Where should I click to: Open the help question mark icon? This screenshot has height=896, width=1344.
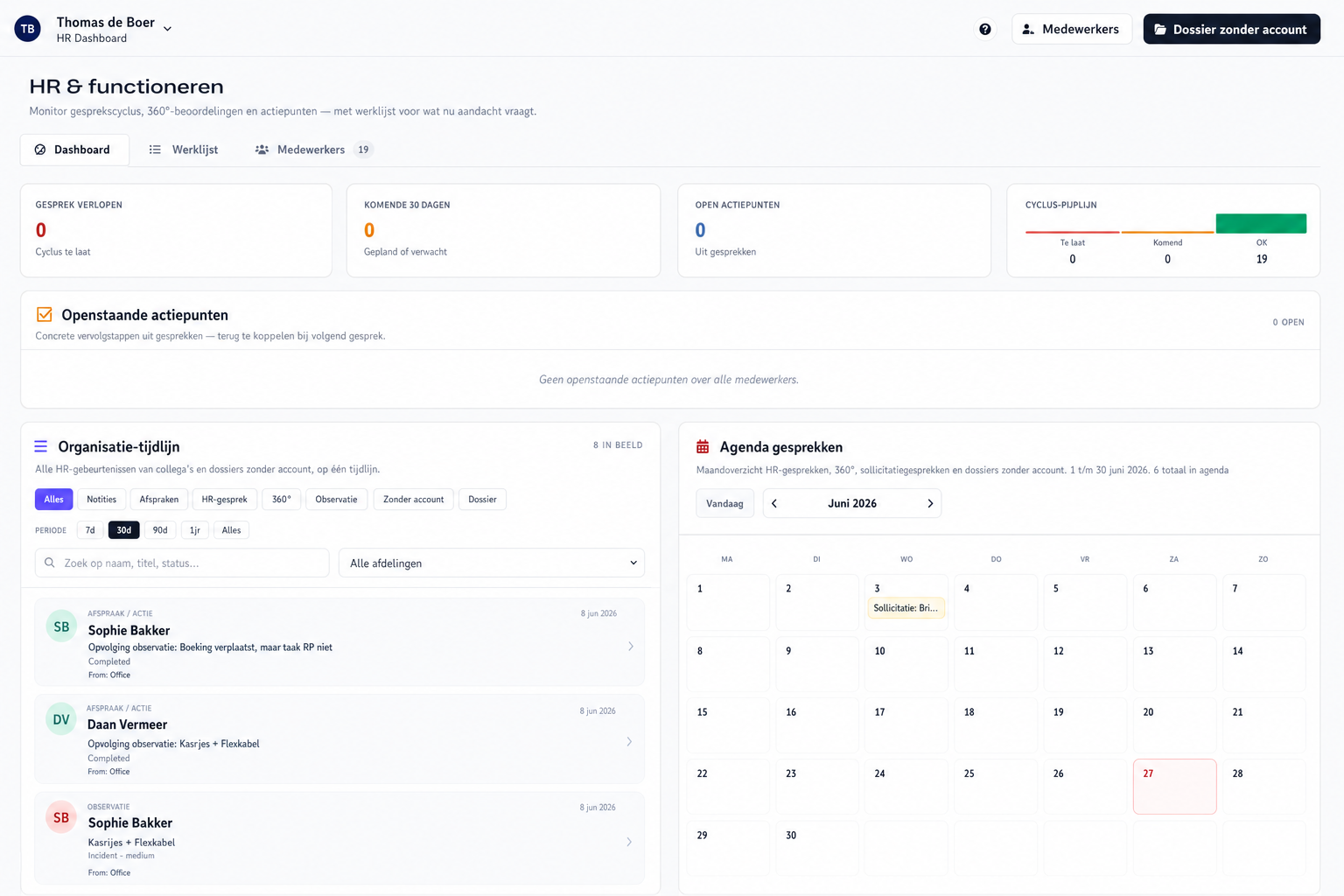click(985, 29)
